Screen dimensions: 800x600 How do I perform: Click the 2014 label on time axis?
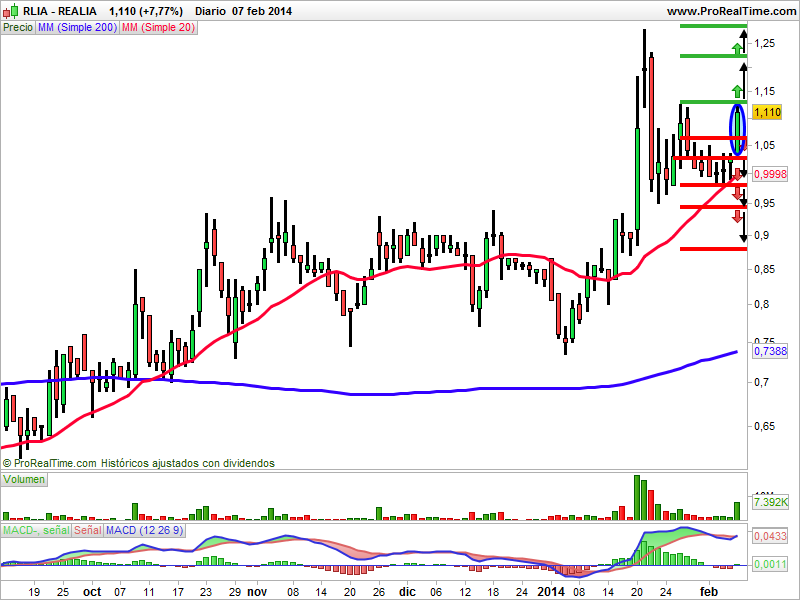(551, 592)
